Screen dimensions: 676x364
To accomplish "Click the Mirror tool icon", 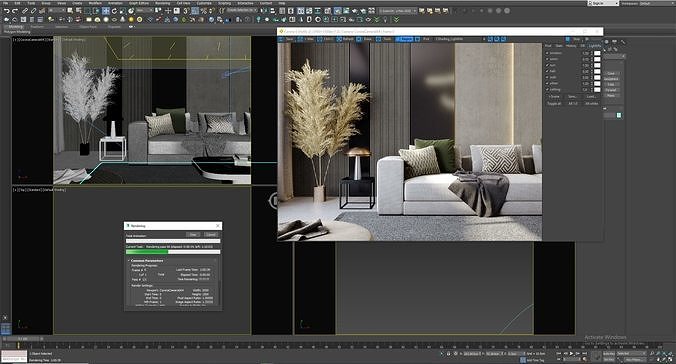I will pyautogui.click(x=264, y=11).
